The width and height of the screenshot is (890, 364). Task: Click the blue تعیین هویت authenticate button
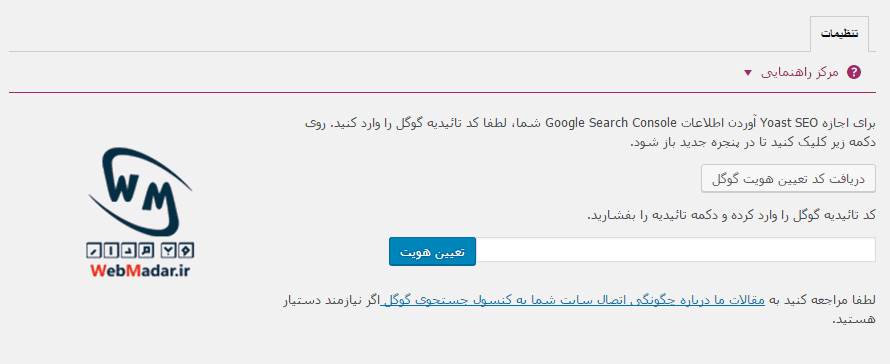coord(433,252)
